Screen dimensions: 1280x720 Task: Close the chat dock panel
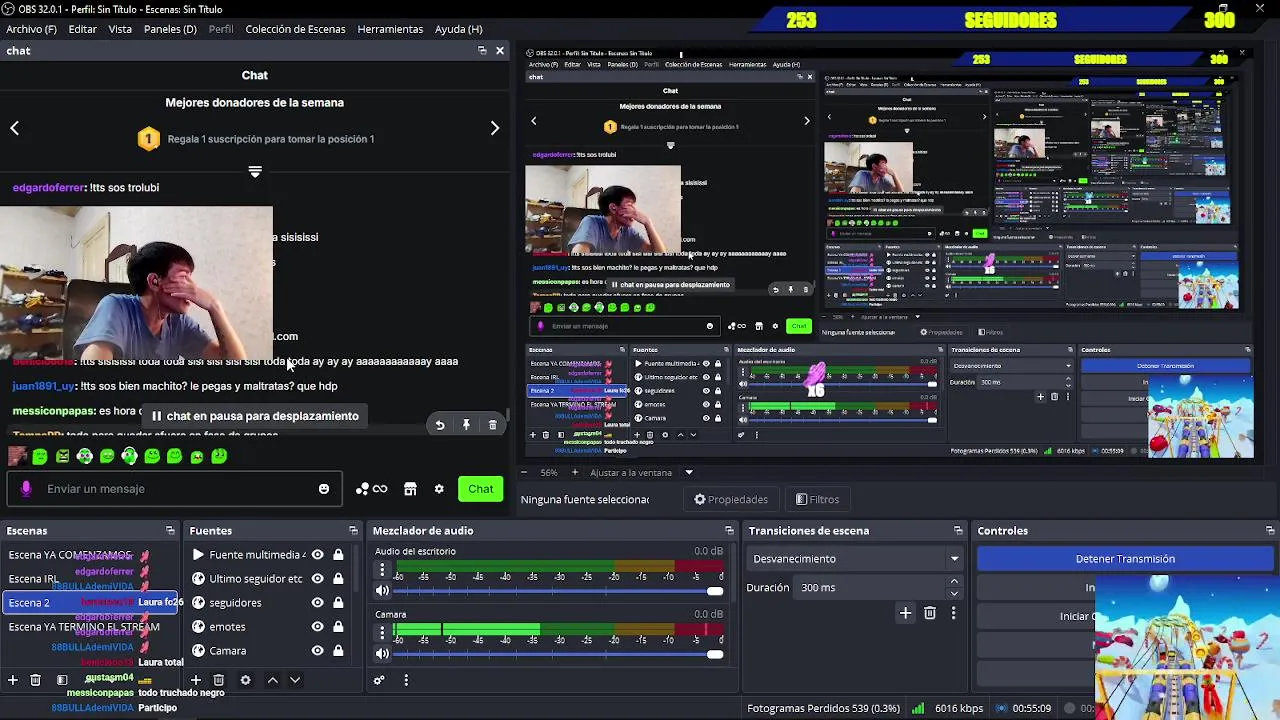tap(500, 50)
